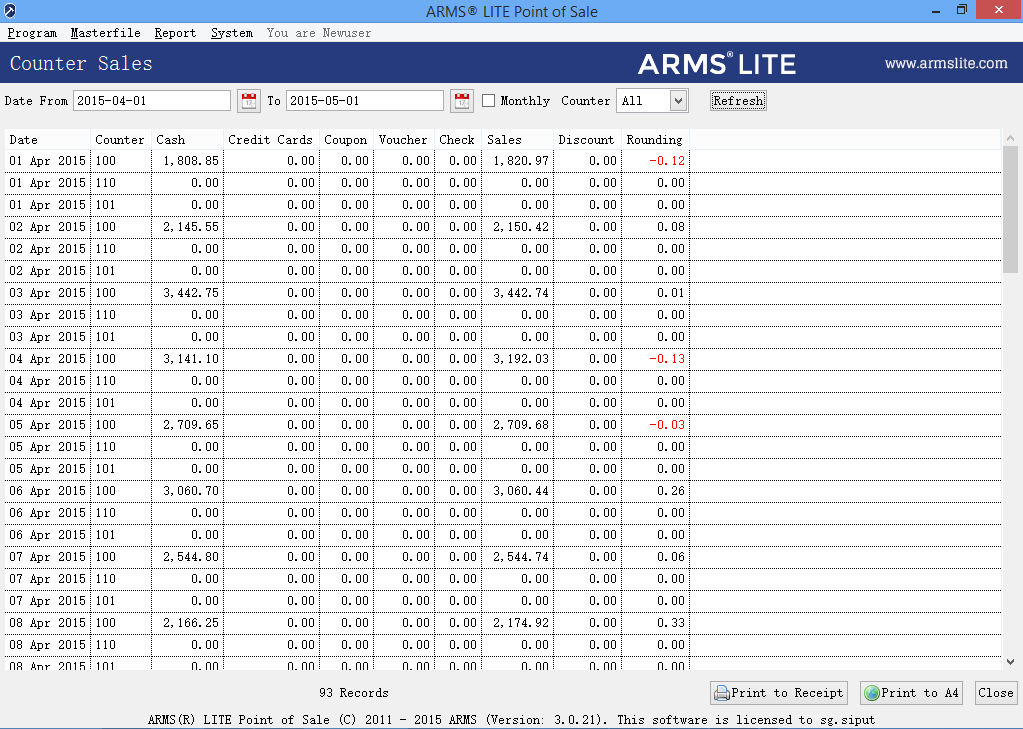
Task: Click the cash value 3,442.75
Action: tap(191, 293)
